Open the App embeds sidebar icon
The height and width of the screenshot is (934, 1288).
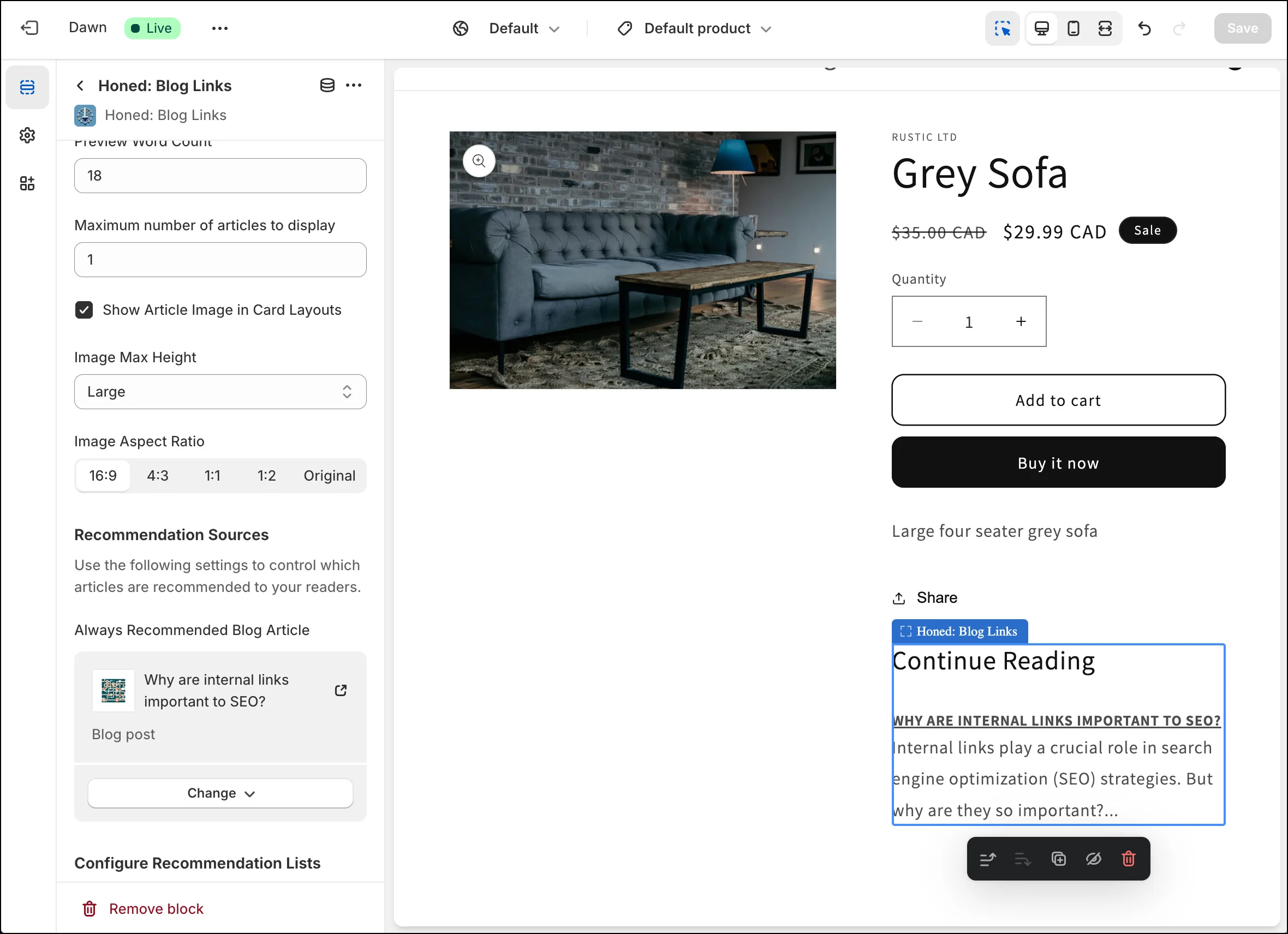[27, 183]
